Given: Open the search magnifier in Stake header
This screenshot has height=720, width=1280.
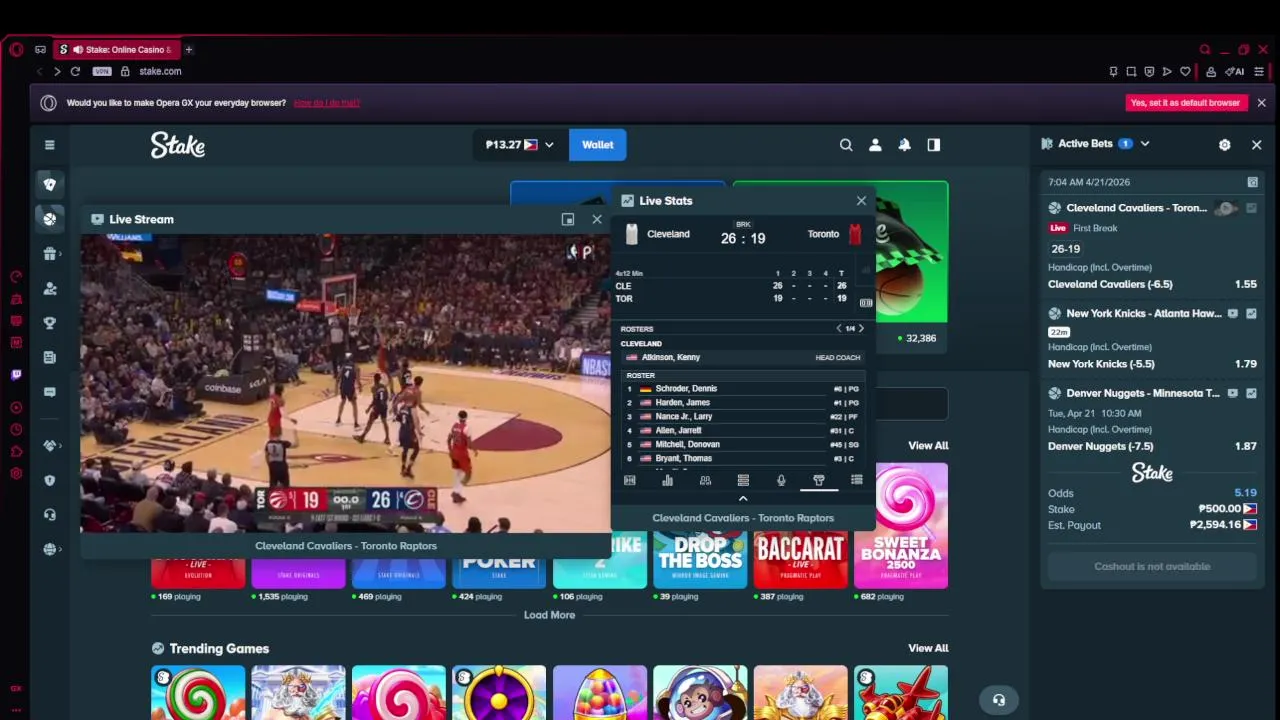Looking at the screenshot, I should [x=846, y=145].
